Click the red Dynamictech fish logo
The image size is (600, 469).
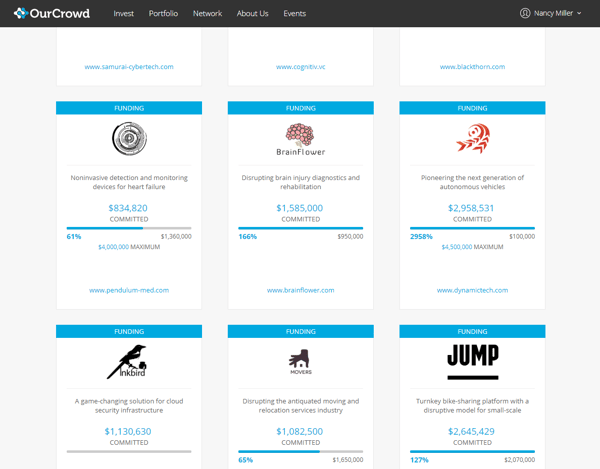point(473,138)
